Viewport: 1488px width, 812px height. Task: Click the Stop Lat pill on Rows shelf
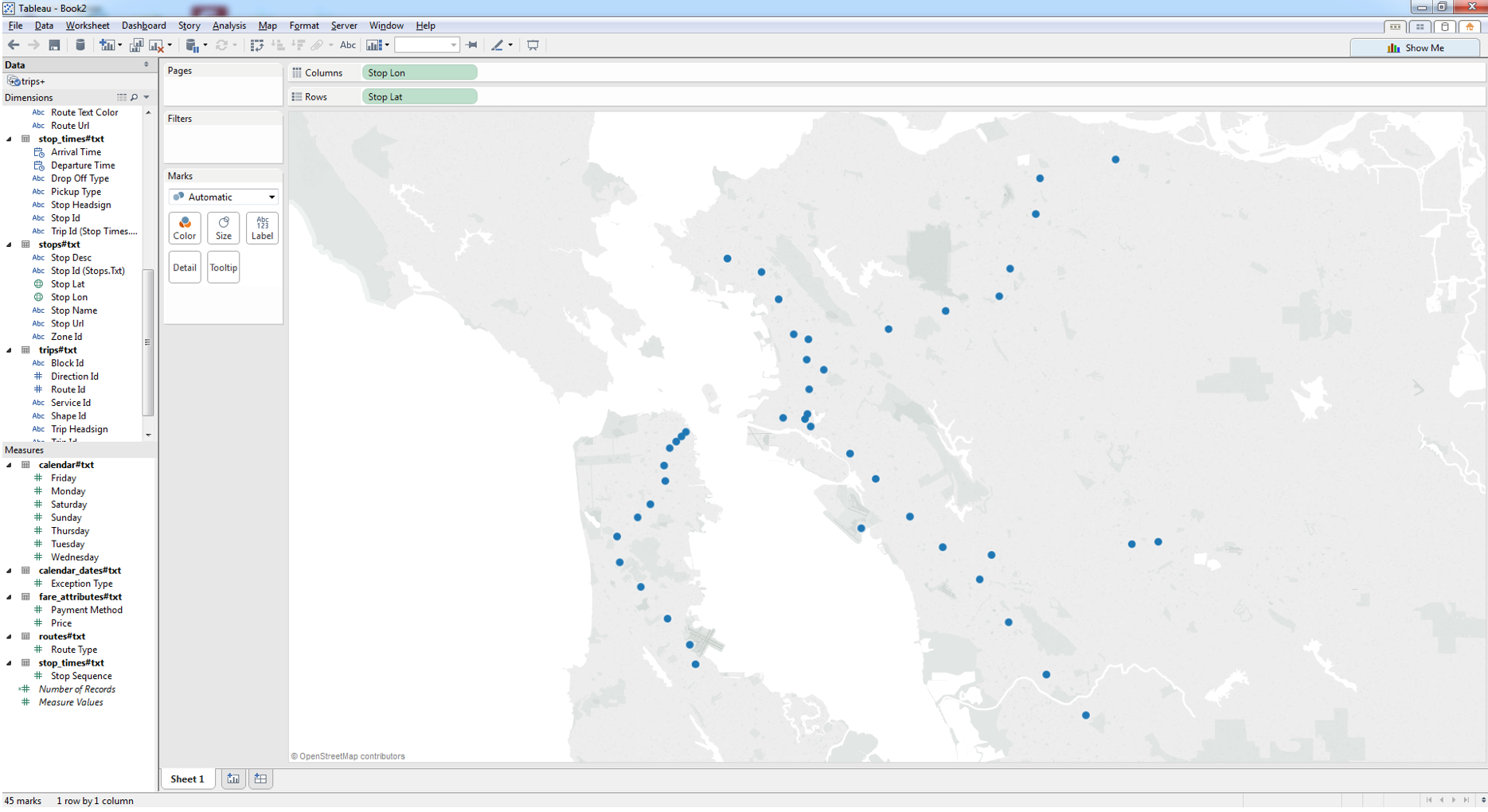click(420, 96)
